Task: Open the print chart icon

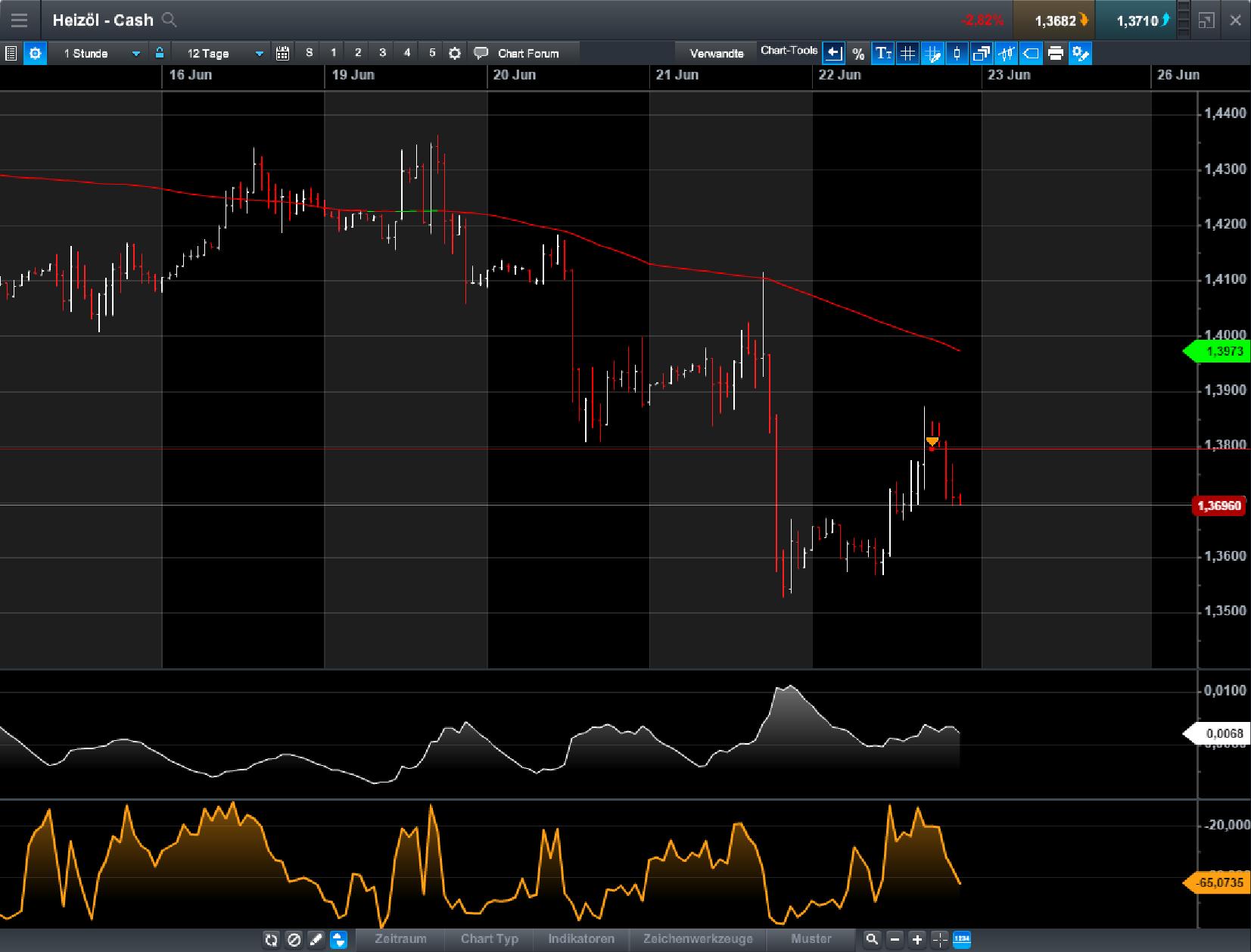Action: coord(1057,53)
